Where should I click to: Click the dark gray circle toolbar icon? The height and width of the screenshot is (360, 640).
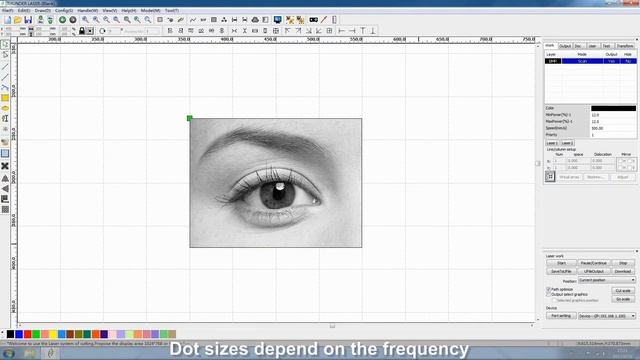click(73, 20)
